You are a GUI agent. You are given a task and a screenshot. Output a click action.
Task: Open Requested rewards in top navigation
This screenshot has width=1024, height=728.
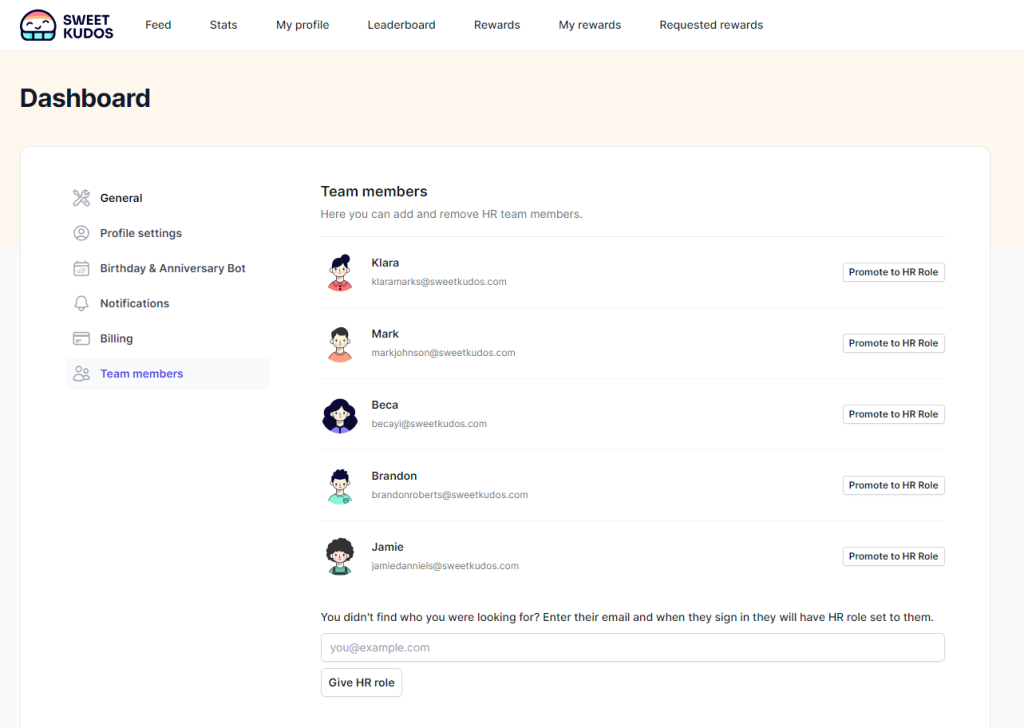click(711, 25)
